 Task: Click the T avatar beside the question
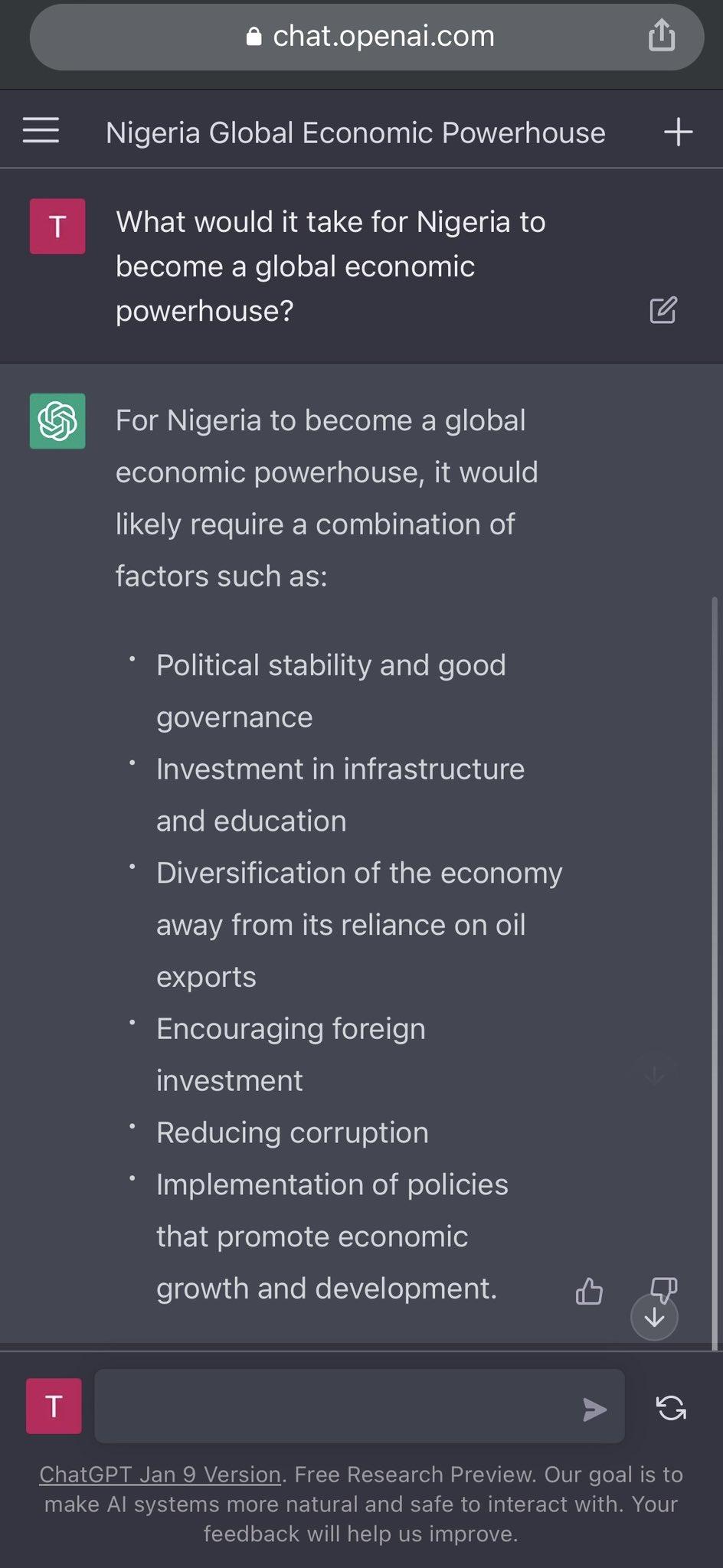(x=57, y=227)
